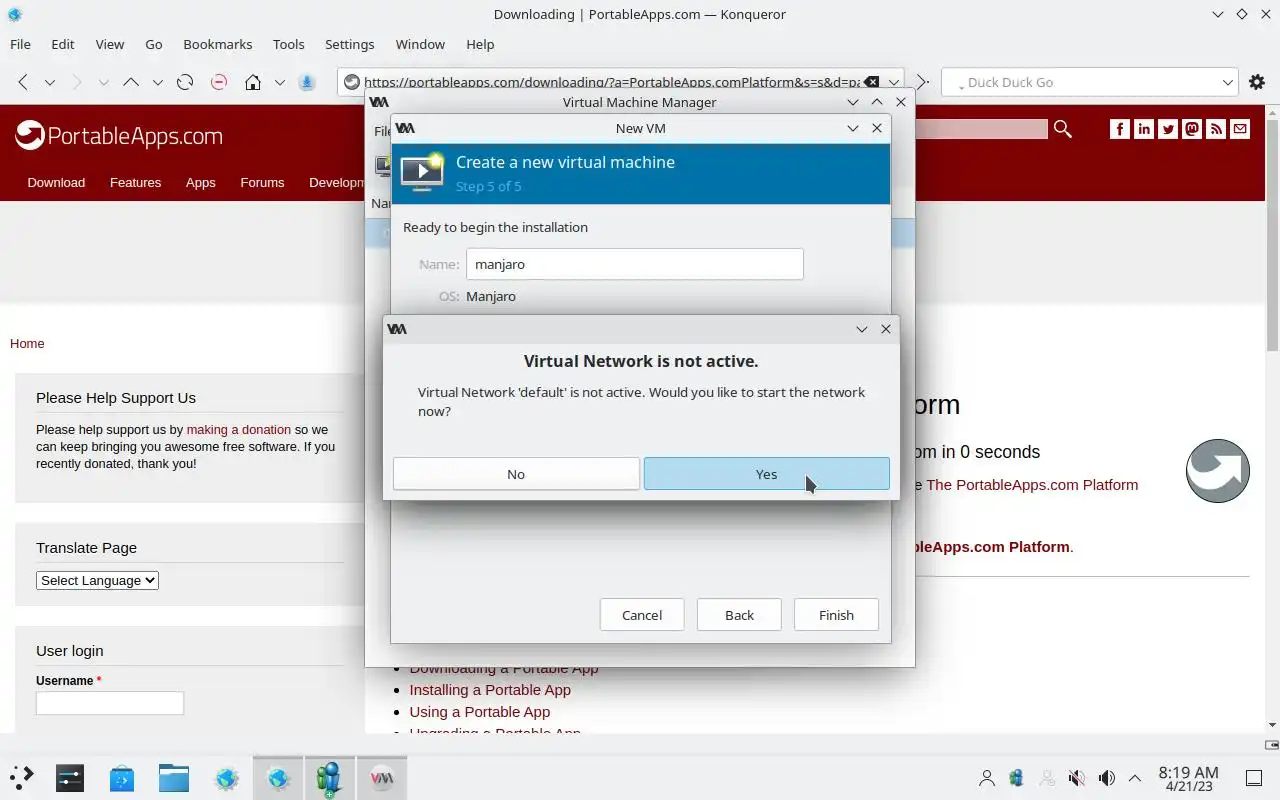The image size is (1280, 800).
Task: Expand the URL bar history dropdown
Action: [x=894, y=82]
